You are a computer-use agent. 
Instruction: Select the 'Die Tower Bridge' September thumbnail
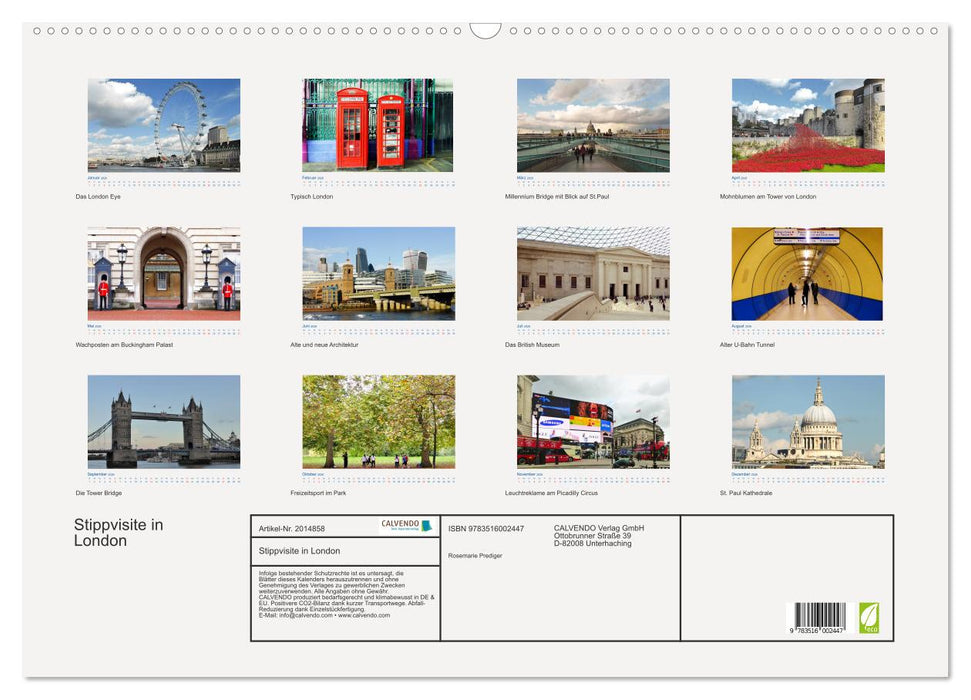[162, 420]
